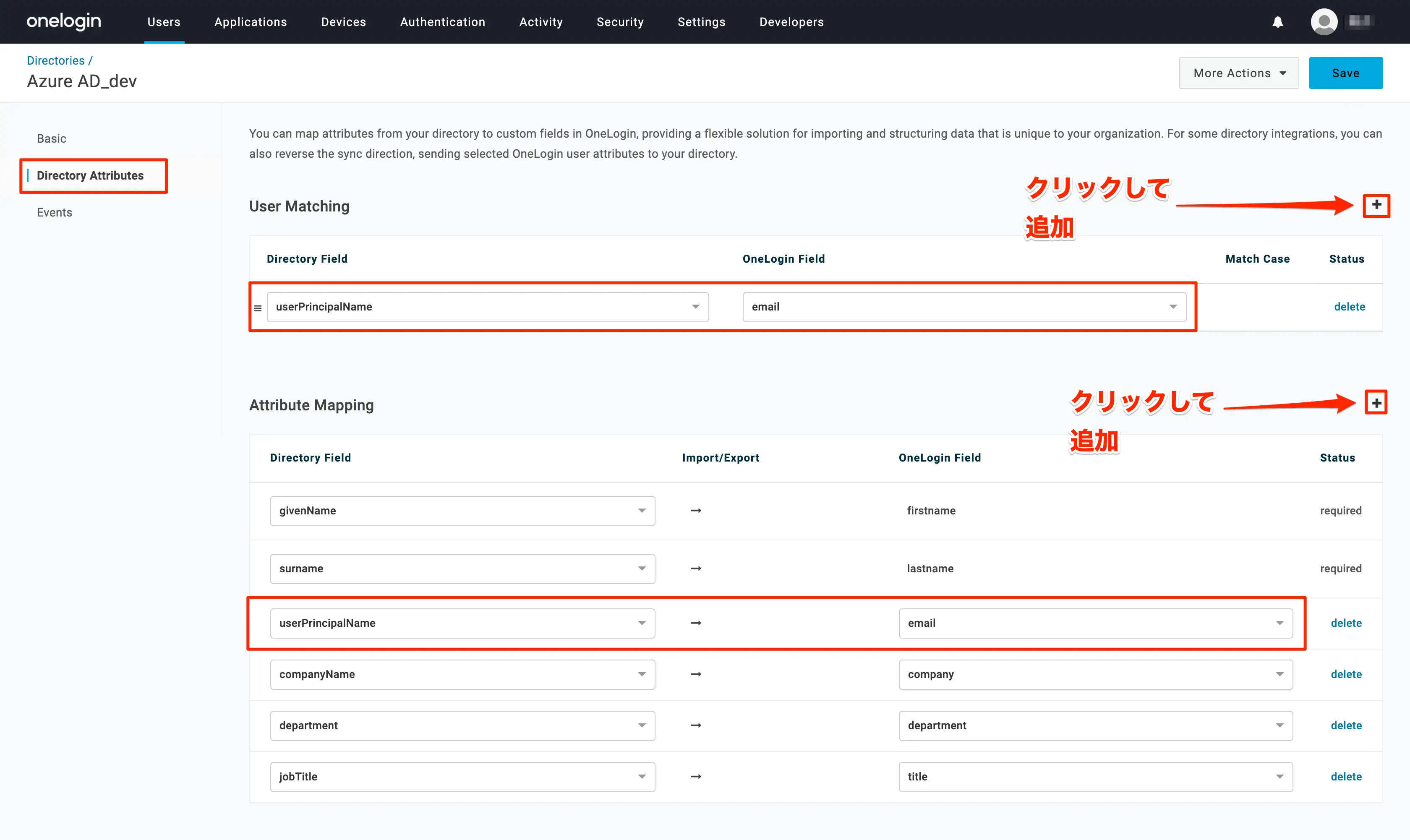
Task: Open the notifications bell
Action: click(x=1277, y=22)
